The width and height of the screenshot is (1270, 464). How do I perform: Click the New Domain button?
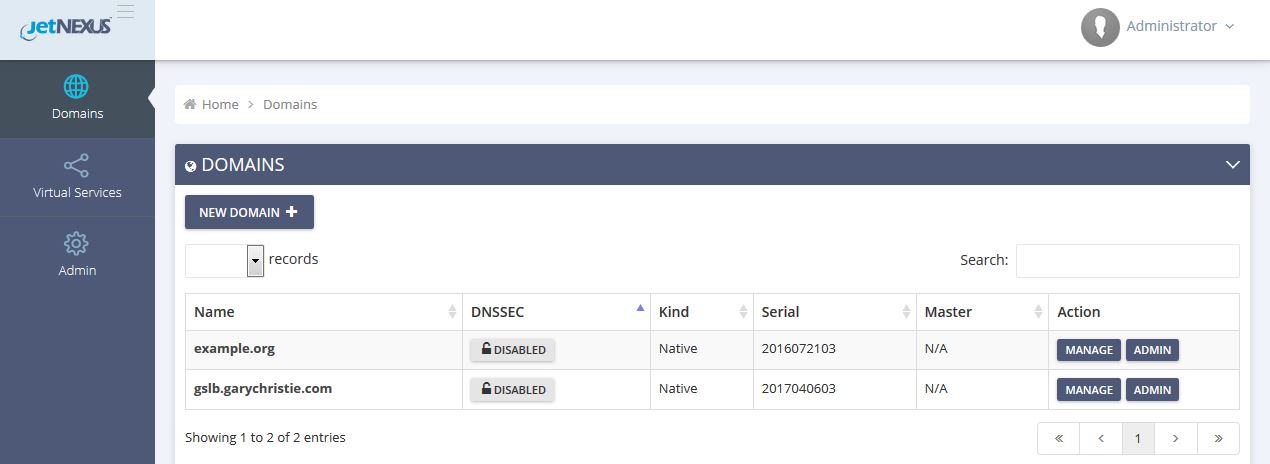[249, 212]
